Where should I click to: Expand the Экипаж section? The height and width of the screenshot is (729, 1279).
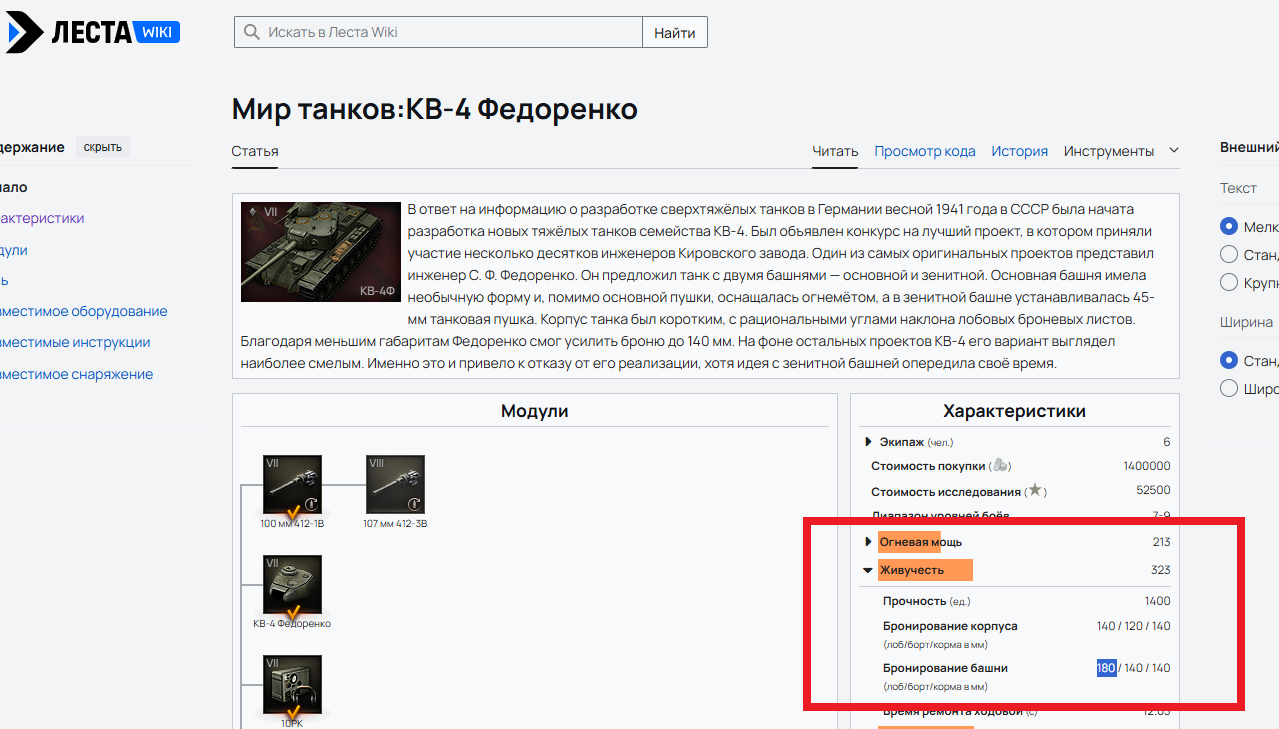[x=867, y=441]
